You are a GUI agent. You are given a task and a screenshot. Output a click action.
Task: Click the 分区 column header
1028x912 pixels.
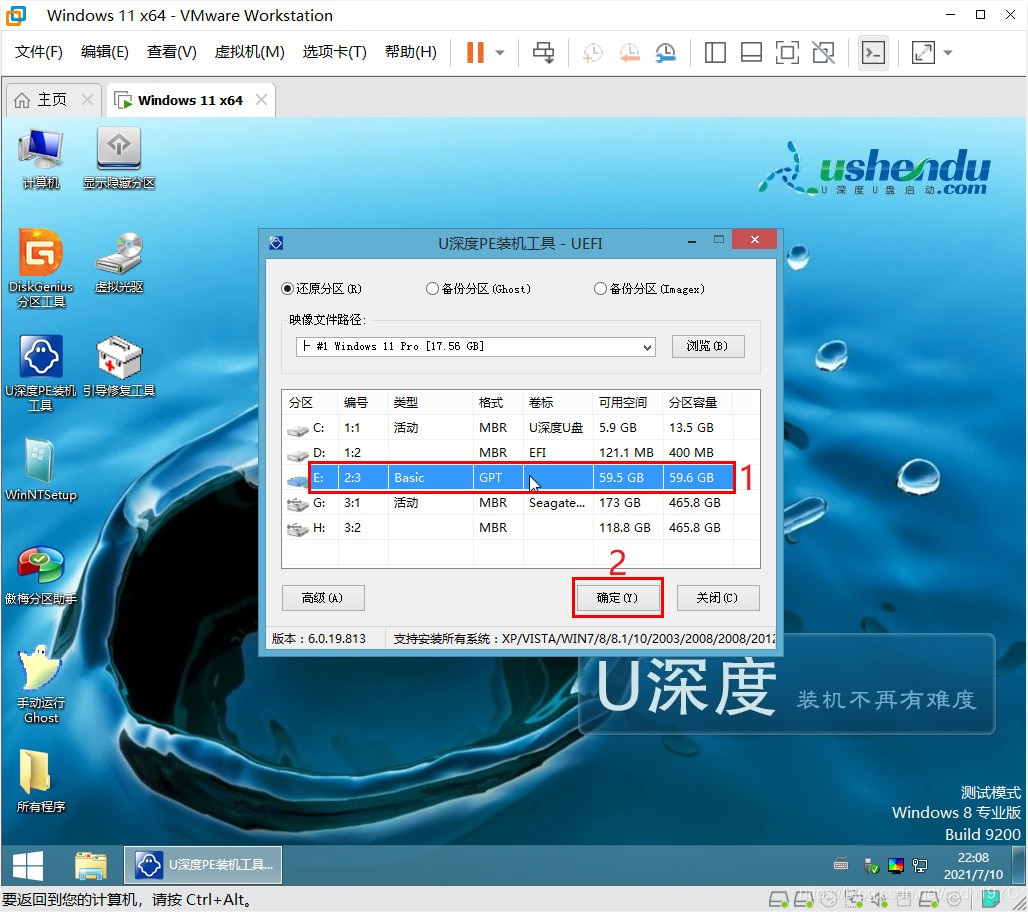[x=310, y=403]
